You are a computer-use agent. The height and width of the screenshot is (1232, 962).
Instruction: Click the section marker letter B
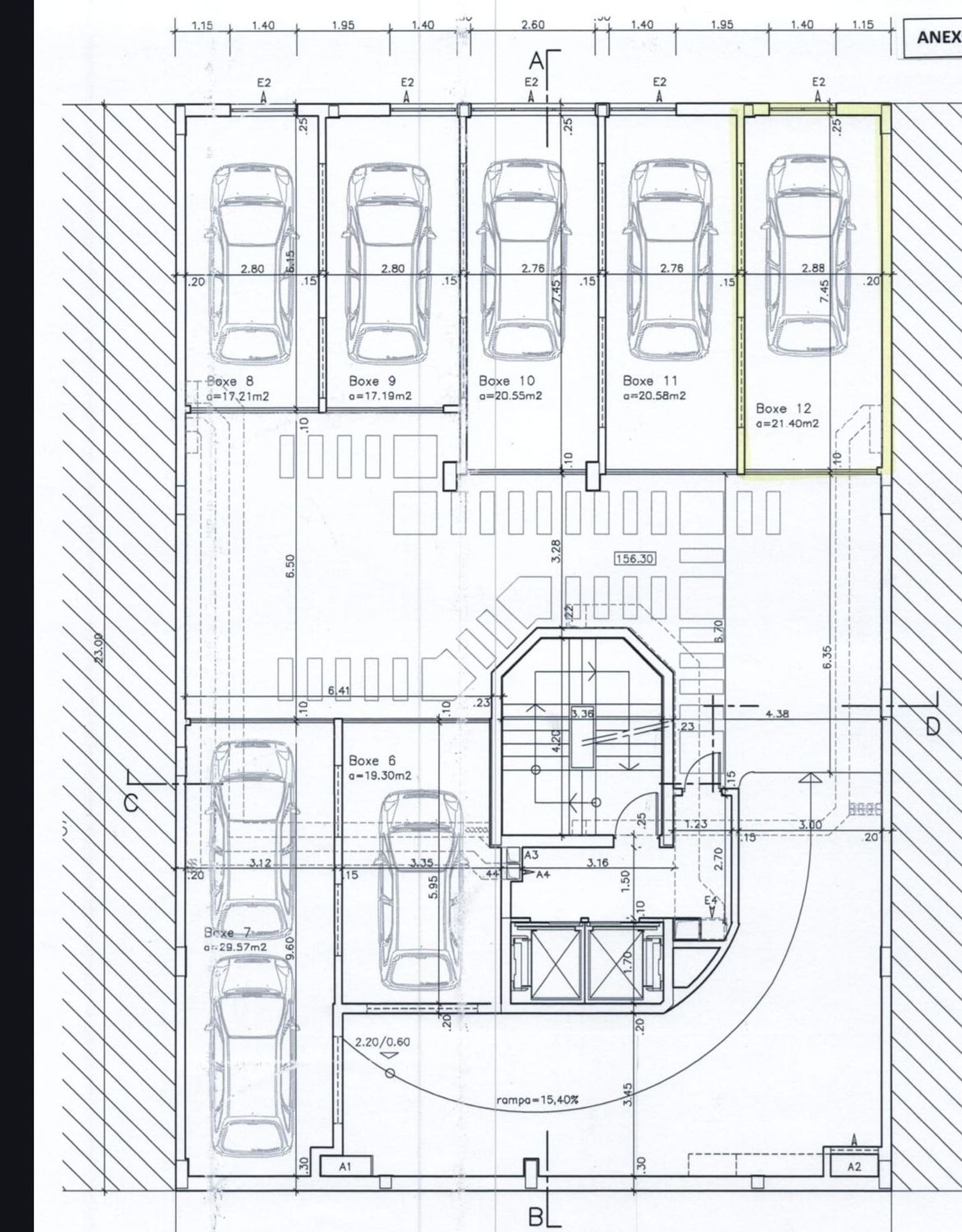(x=536, y=1216)
